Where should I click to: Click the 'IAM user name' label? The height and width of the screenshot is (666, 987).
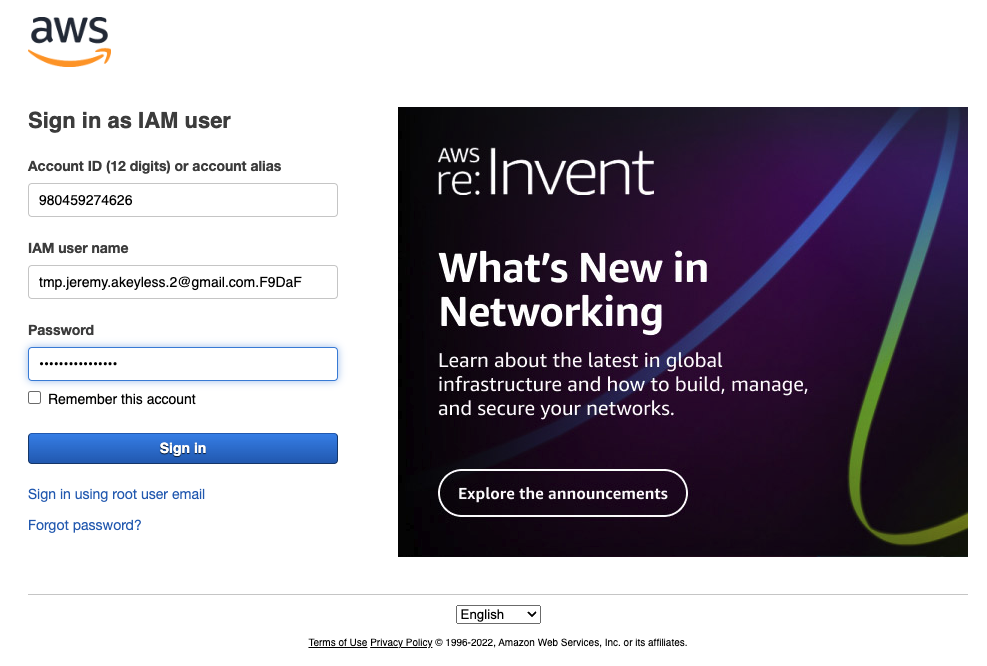coord(78,248)
